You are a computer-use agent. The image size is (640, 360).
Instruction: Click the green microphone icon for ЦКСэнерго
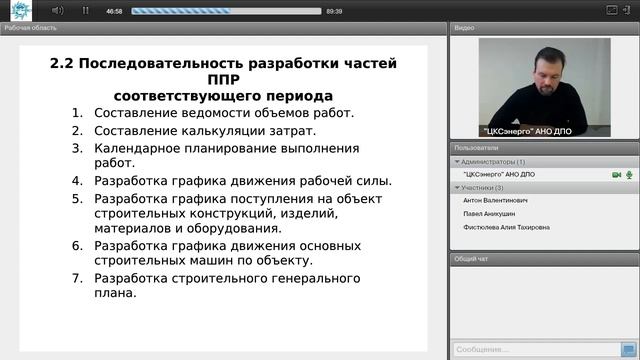coord(629,175)
